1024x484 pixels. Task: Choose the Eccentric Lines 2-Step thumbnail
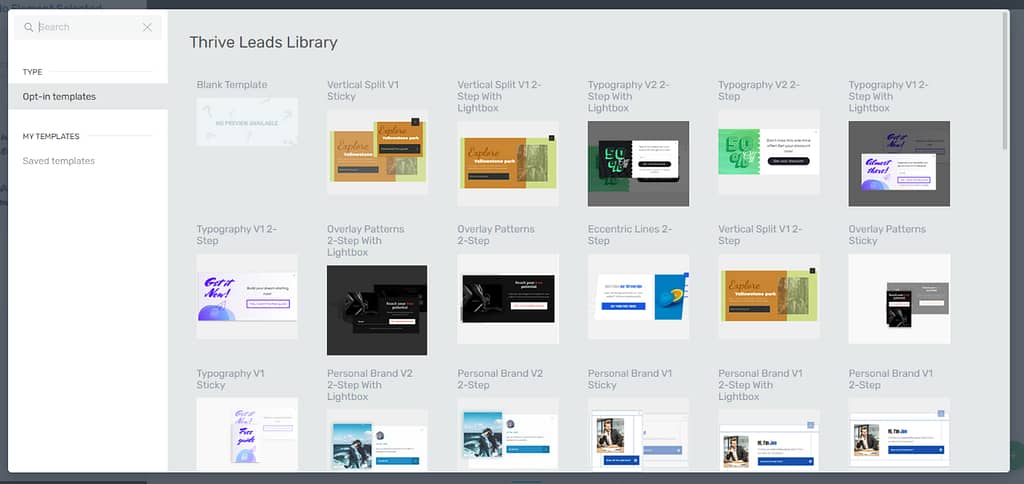639,297
